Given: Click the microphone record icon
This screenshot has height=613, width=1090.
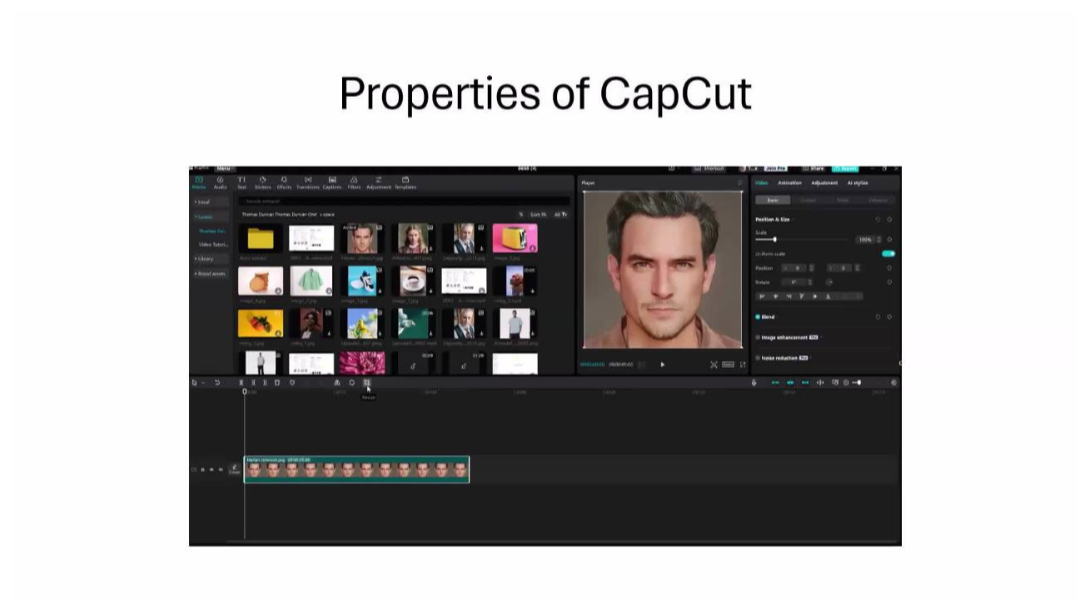Looking at the screenshot, I should coord(754,382).
